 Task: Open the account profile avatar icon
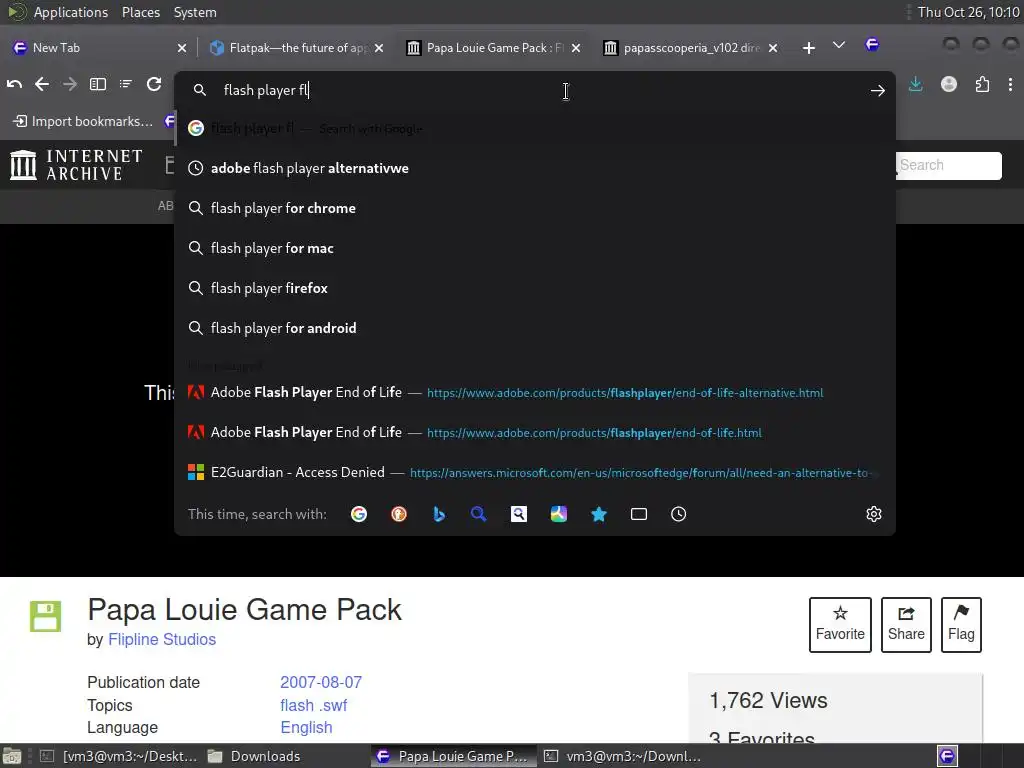point(949,84)
